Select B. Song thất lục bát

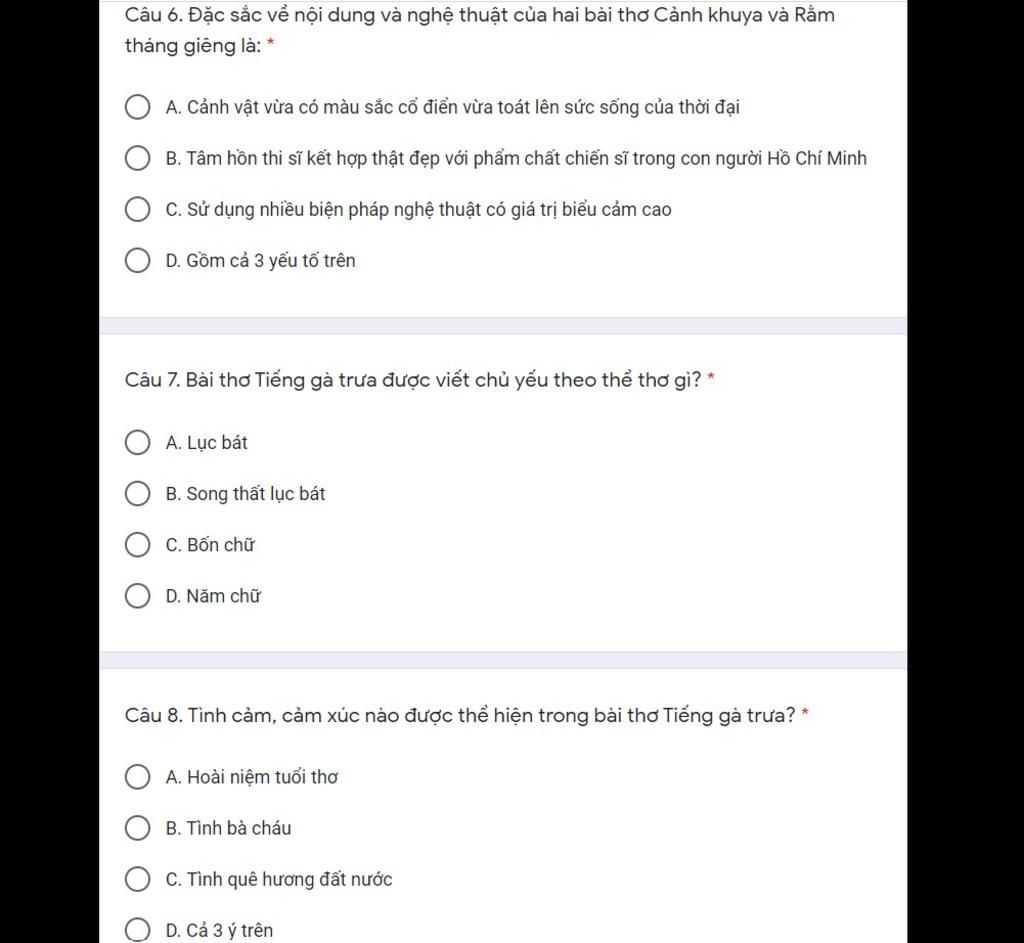(x=137, y=494)
